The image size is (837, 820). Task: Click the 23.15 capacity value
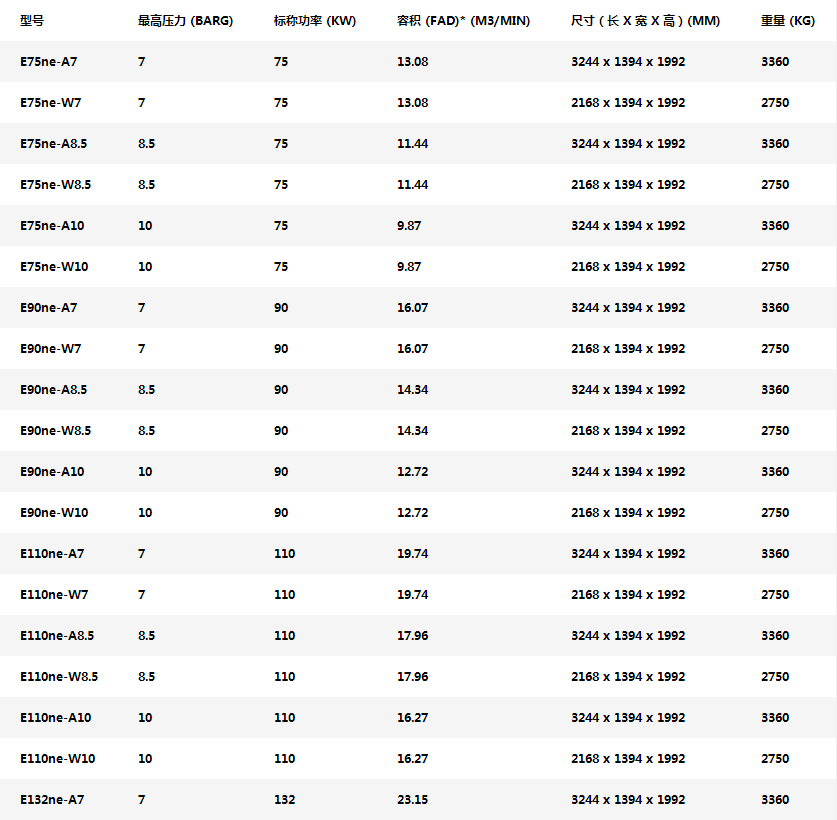(412, 800)
